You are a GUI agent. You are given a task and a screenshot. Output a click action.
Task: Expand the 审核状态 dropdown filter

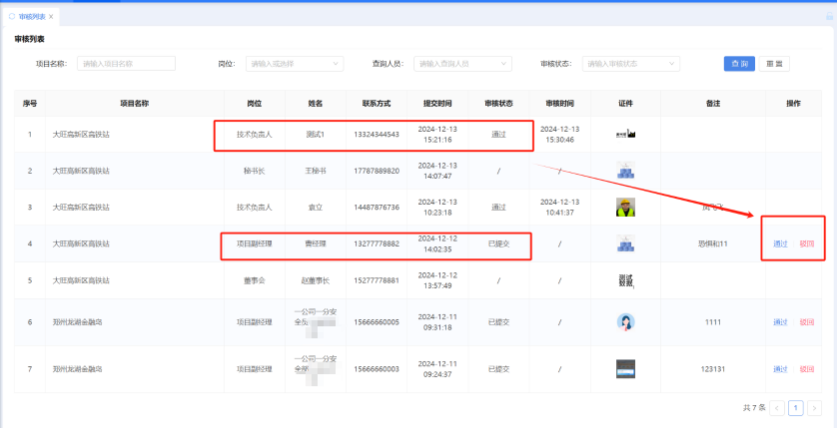630,63
